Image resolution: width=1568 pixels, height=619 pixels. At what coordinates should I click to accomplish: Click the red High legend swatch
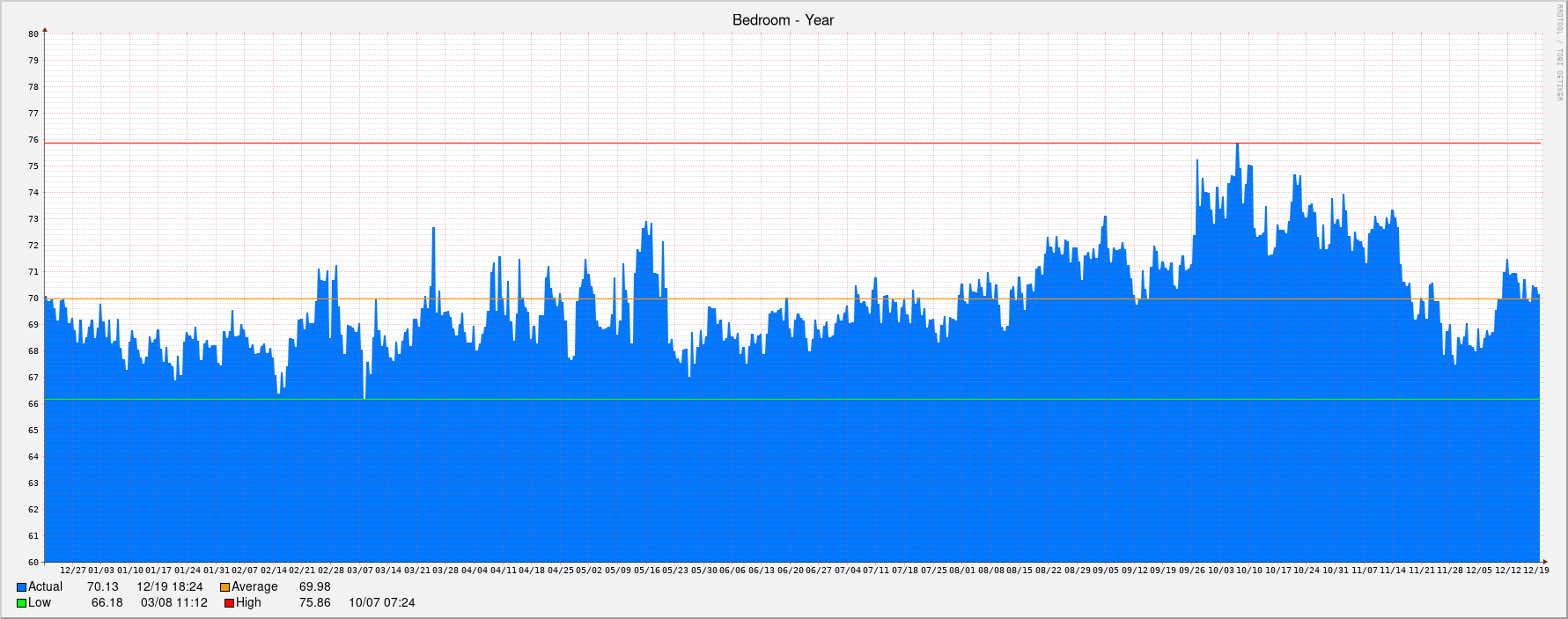pyautogui.click(x=230, y=603)
